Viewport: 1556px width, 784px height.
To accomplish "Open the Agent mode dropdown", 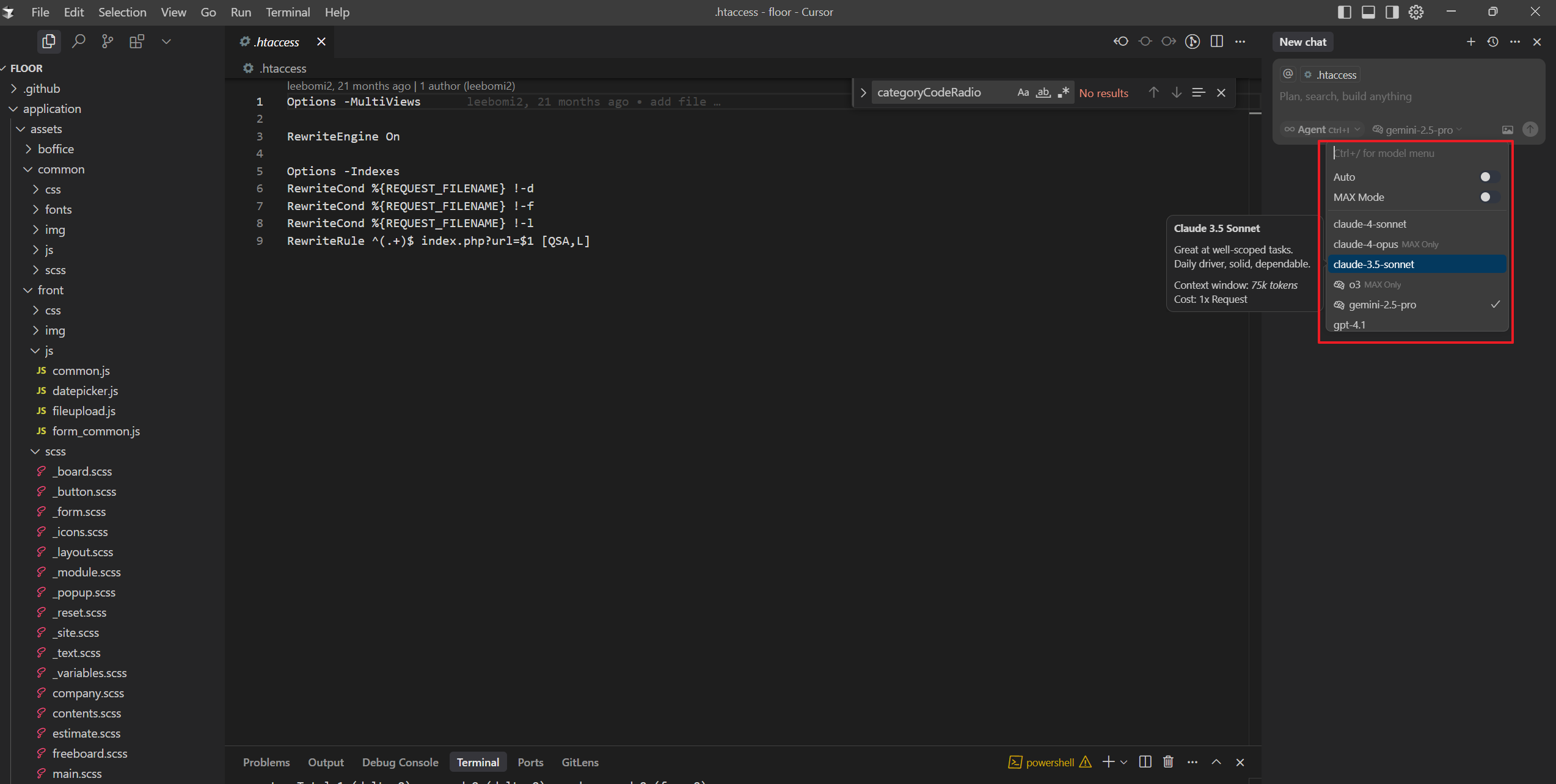I will [1323, 129].
